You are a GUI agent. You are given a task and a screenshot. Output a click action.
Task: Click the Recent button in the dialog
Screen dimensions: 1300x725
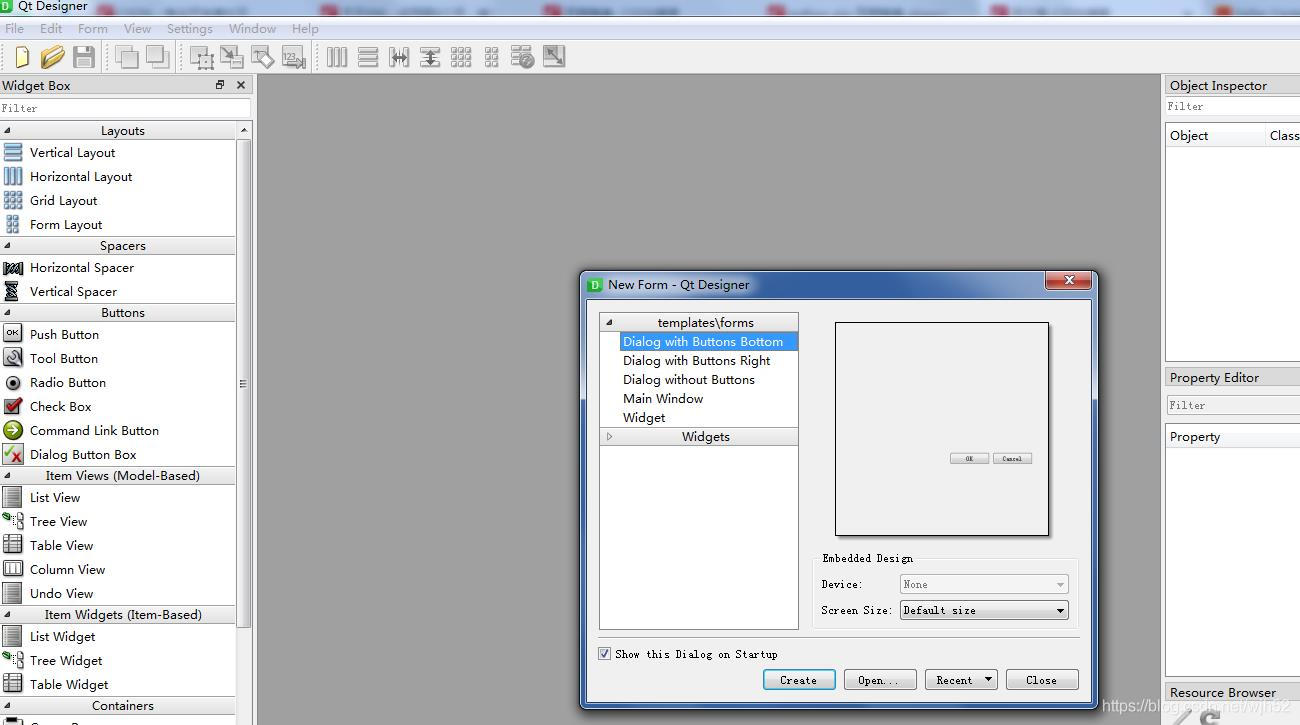pyautogui.click(x=959, y=679)
